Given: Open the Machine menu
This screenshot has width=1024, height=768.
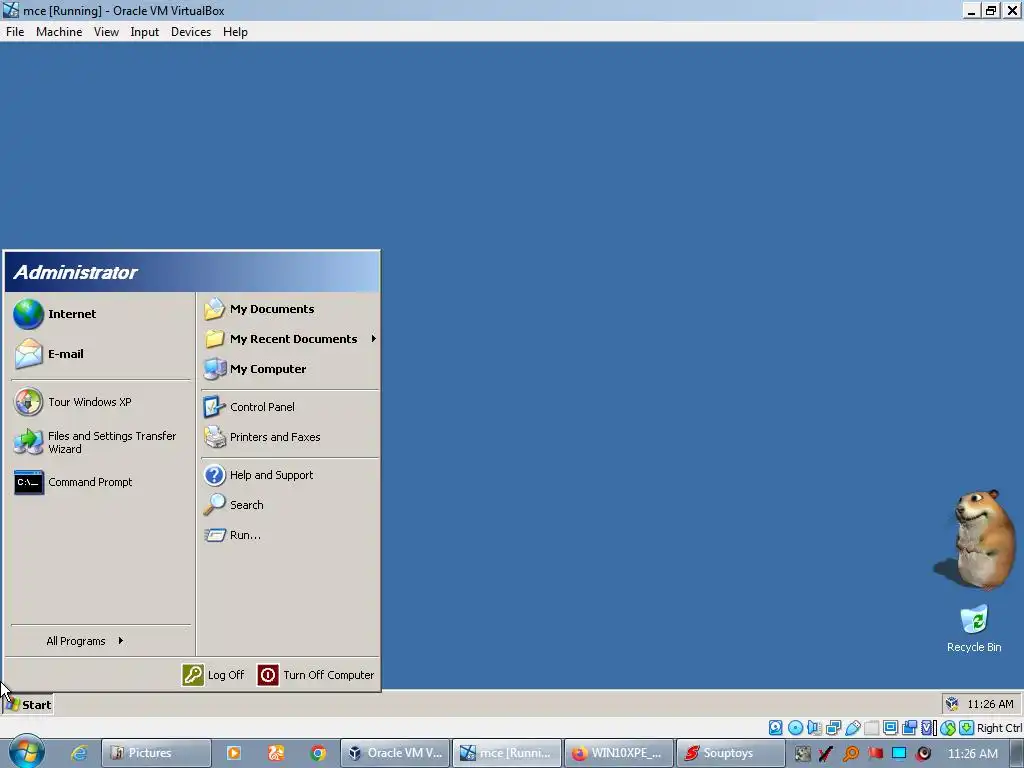Looking at the screenshot, I should tap(59, 32).
